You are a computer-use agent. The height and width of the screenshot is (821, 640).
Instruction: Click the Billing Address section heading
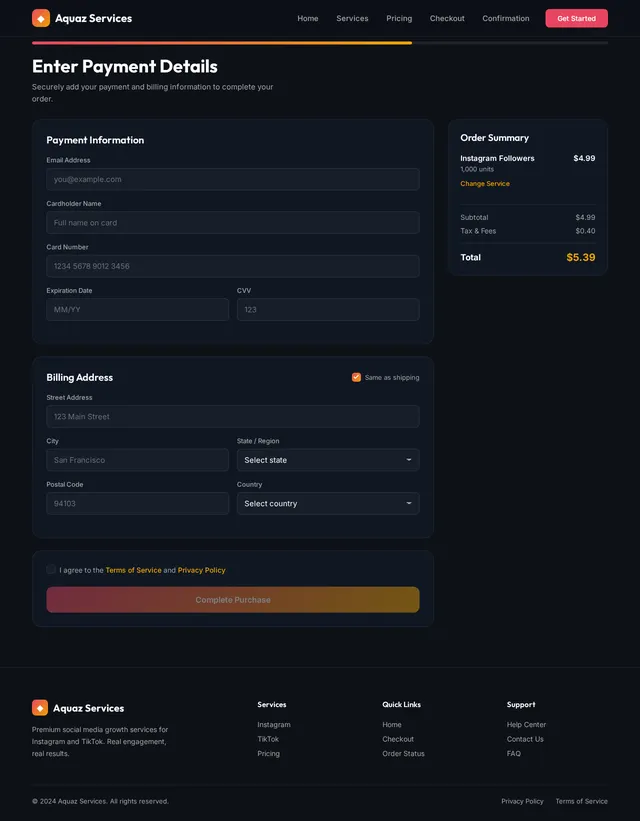pos(80,378)
